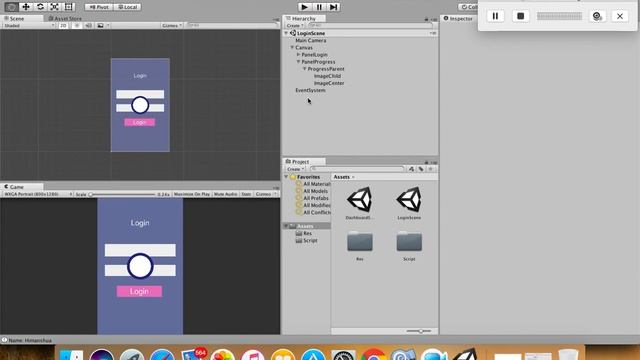The width and height of the screenshot is (640, 360).
Task: Select Main Camera in Hierarchy
Action: (311, 40)
